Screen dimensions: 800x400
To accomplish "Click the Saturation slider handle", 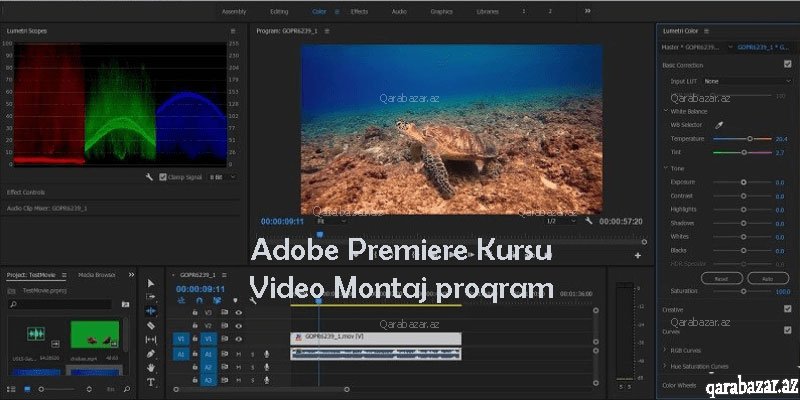I will coord(743,291).
